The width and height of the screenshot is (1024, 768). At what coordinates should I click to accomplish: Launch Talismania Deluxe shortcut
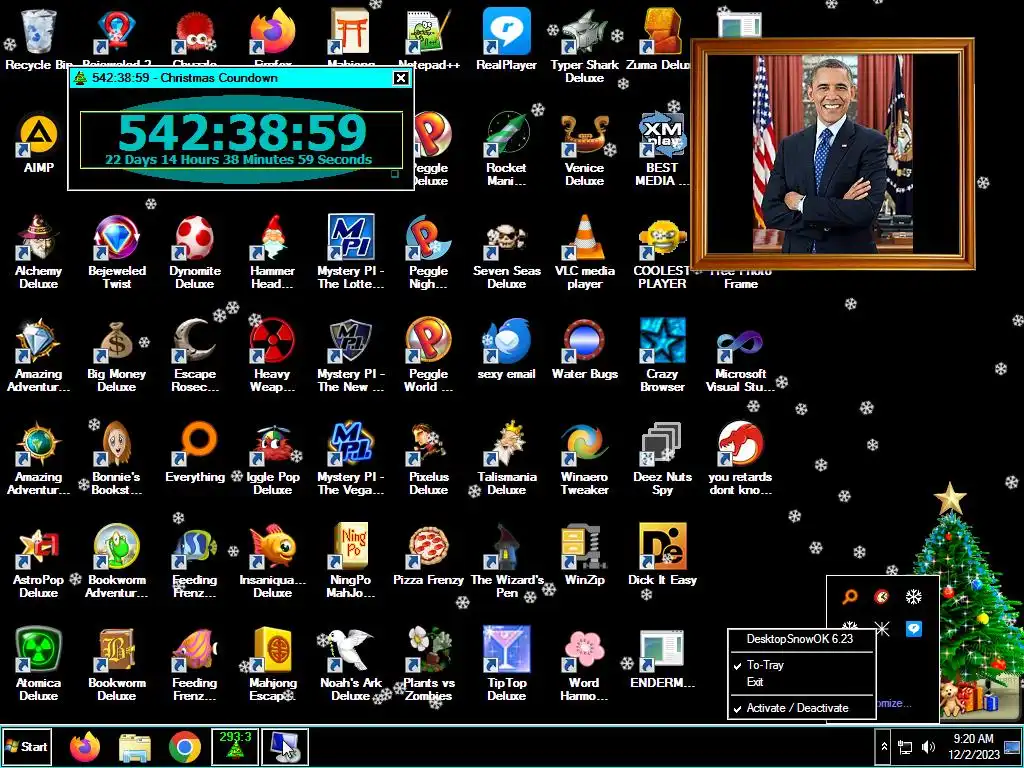tap(506, 458)
